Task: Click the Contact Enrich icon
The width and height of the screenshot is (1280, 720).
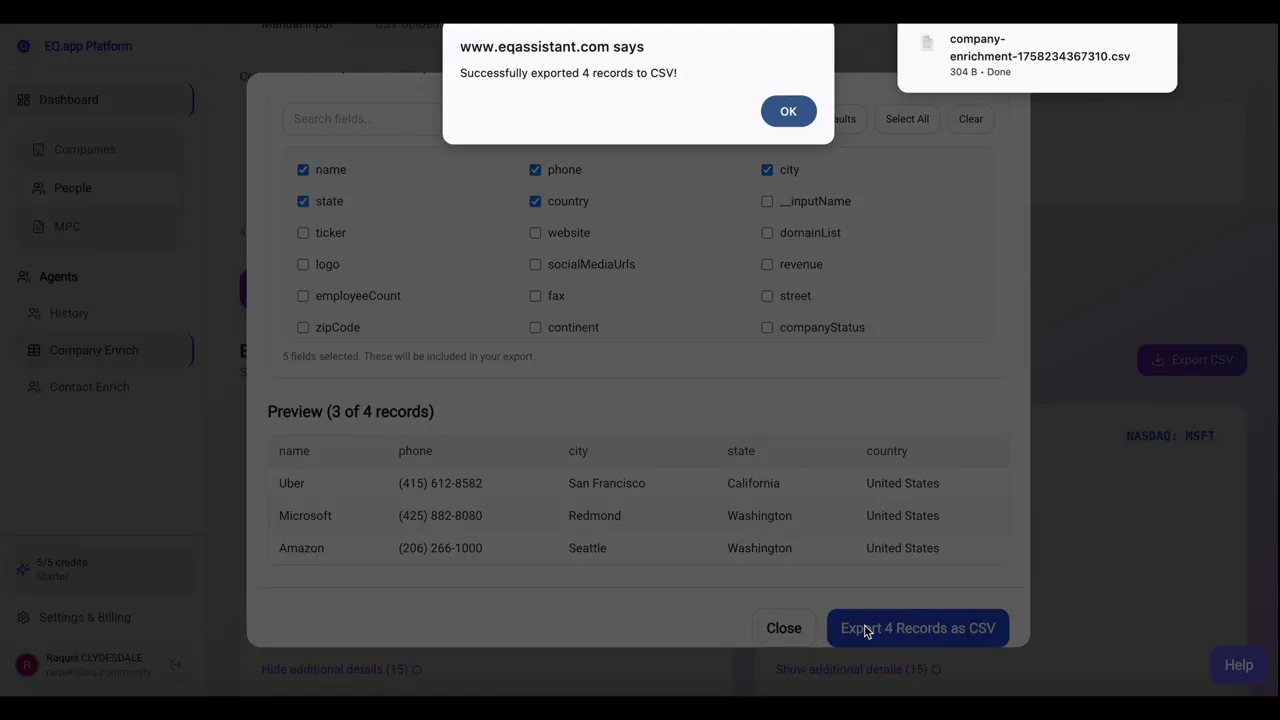Action: 35,388
